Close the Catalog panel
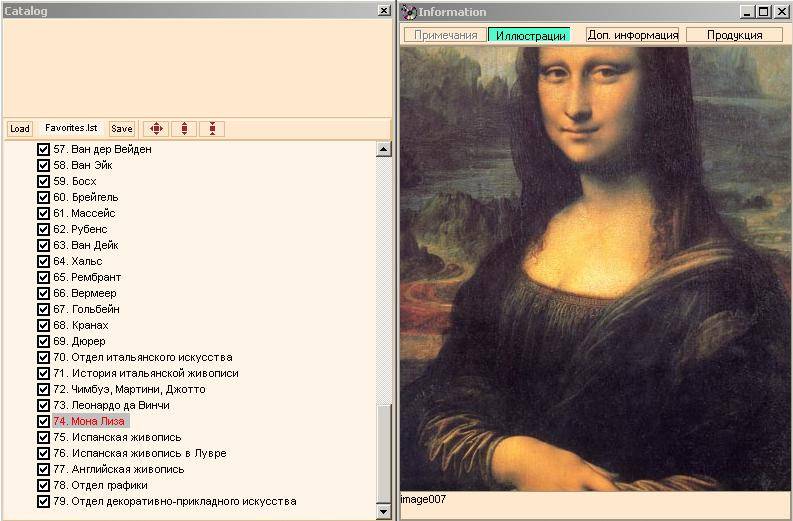Viewport: 793px width, 521px height. pyautogui.click(x=384, y=11)
